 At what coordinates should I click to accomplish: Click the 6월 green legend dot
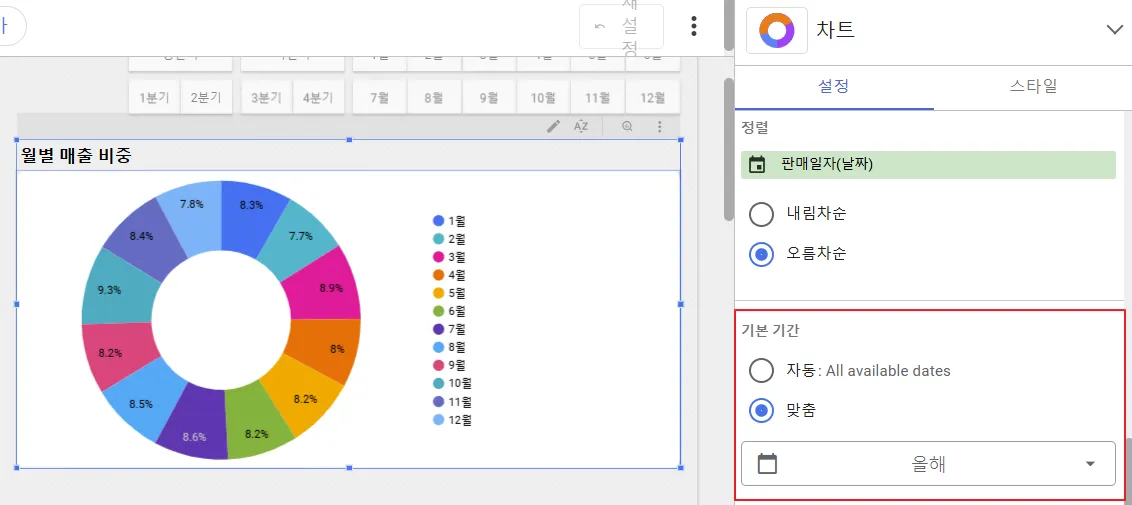tap(438, 311)
